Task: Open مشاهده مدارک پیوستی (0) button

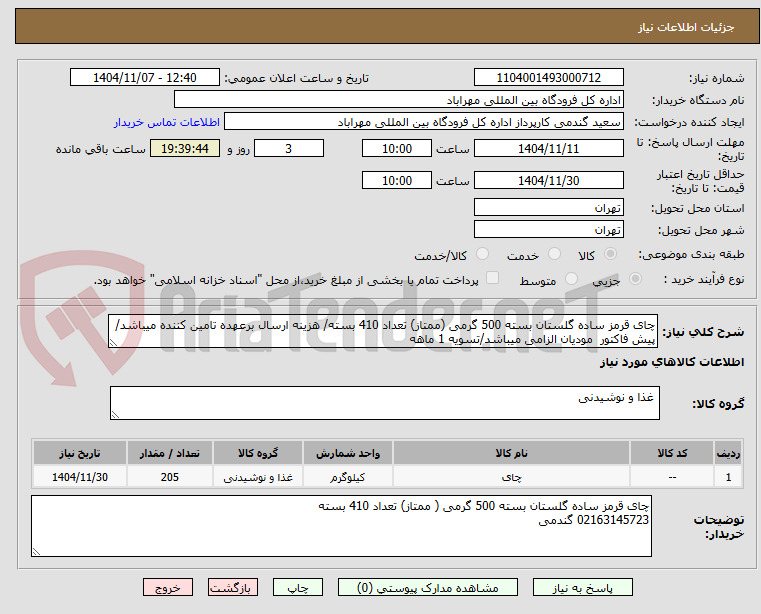Action: pos(428,587)
